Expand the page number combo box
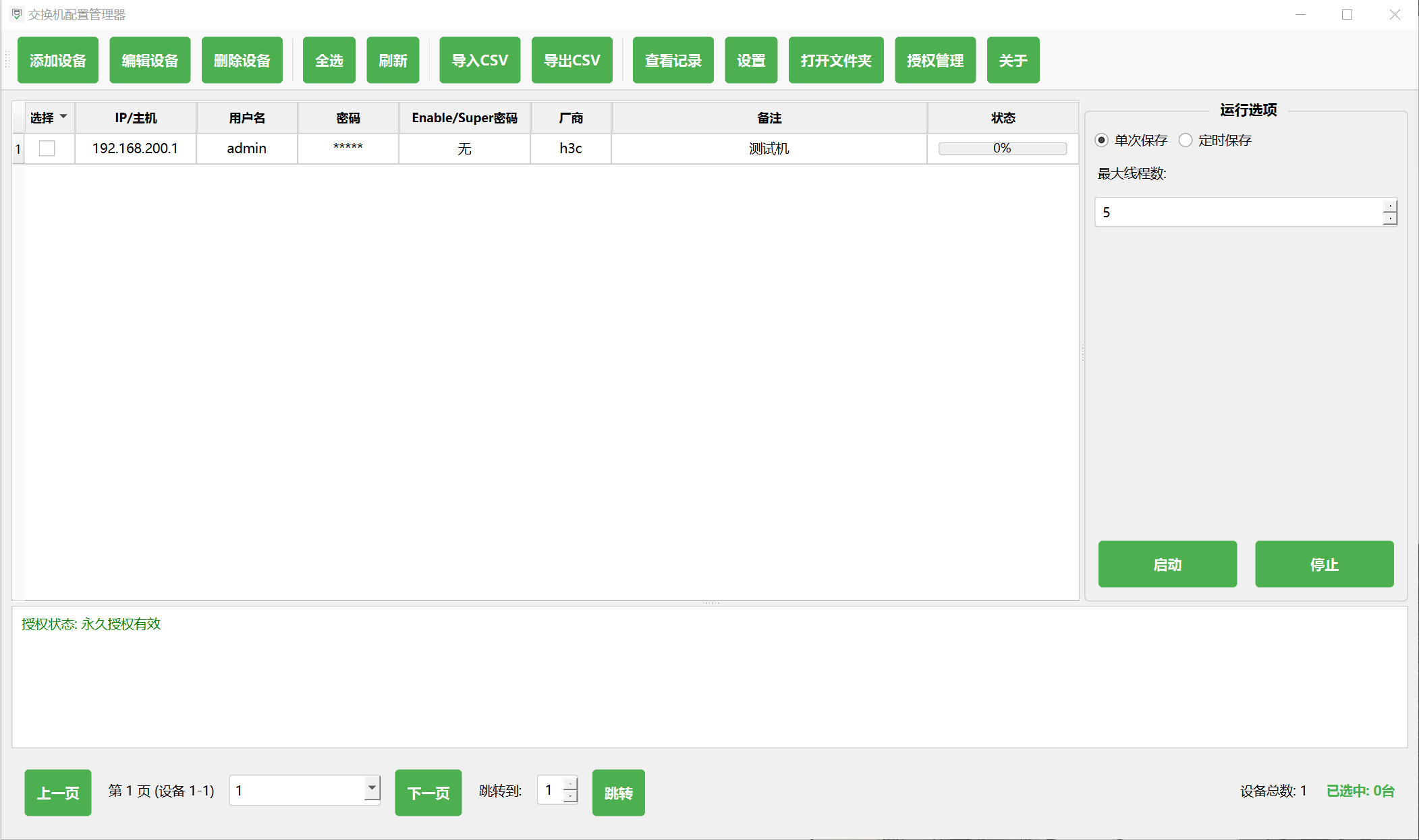 [372, 788]
